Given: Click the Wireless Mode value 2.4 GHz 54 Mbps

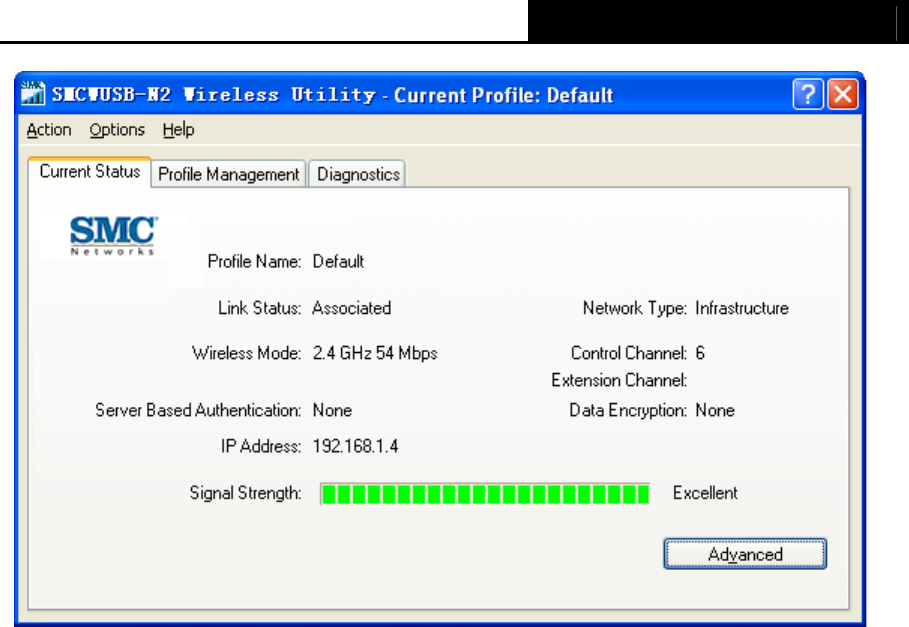Looking at the screenshot, I should pos(375,353).
